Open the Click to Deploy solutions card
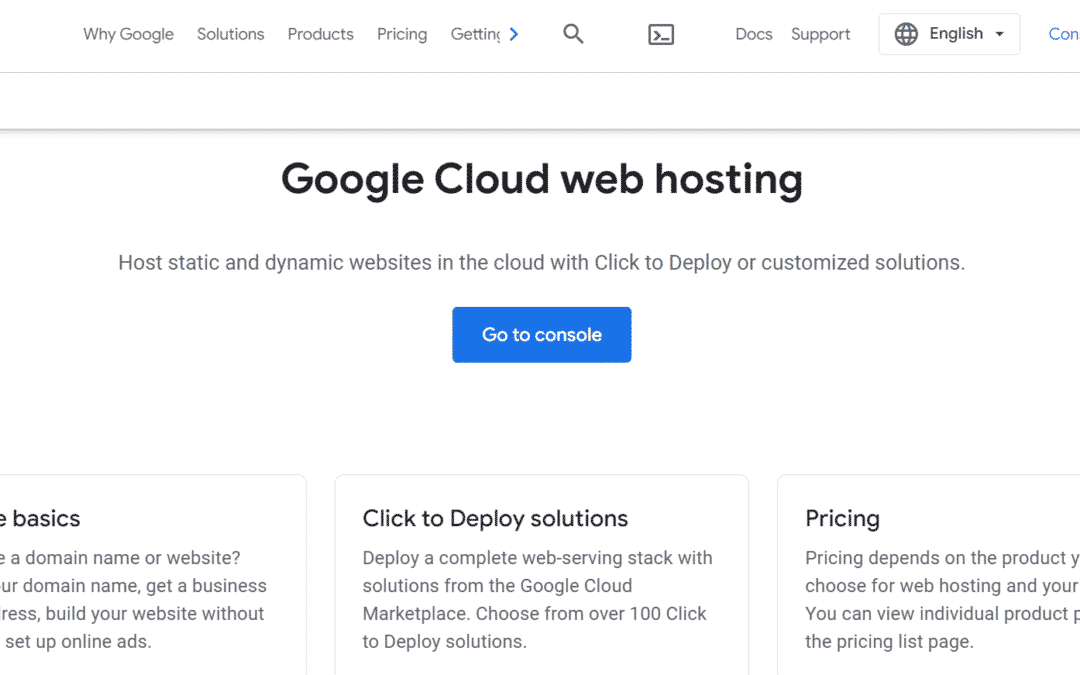1080x675 pixels. tap(541, 575)
